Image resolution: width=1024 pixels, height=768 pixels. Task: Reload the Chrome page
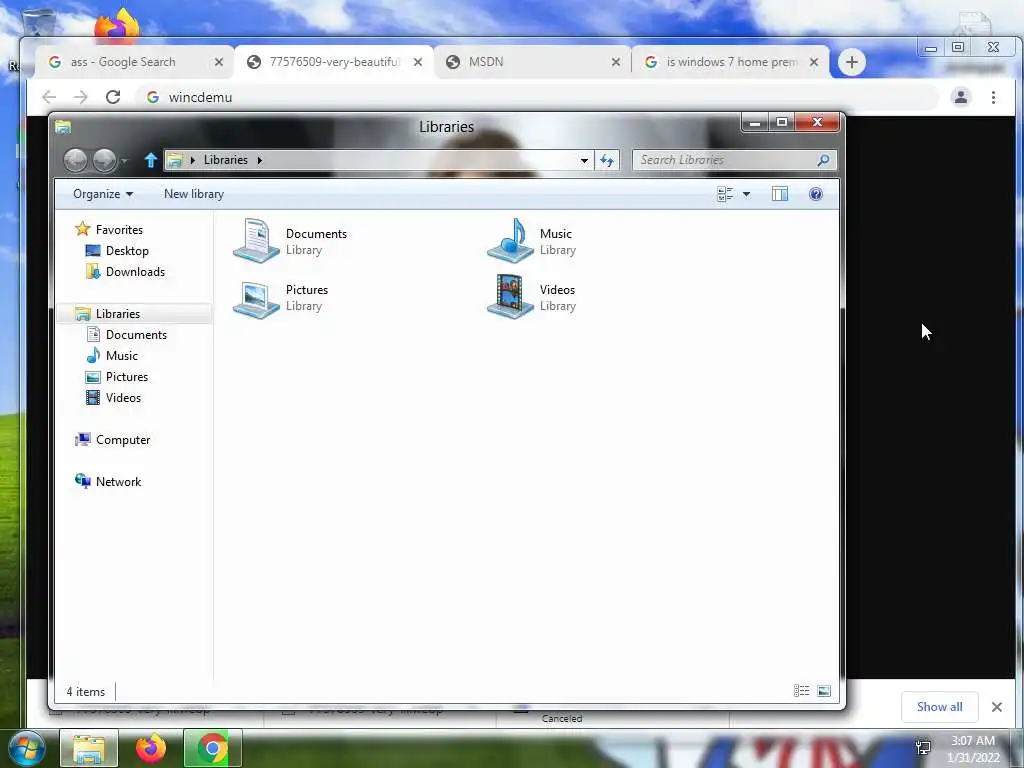(113, 97)
